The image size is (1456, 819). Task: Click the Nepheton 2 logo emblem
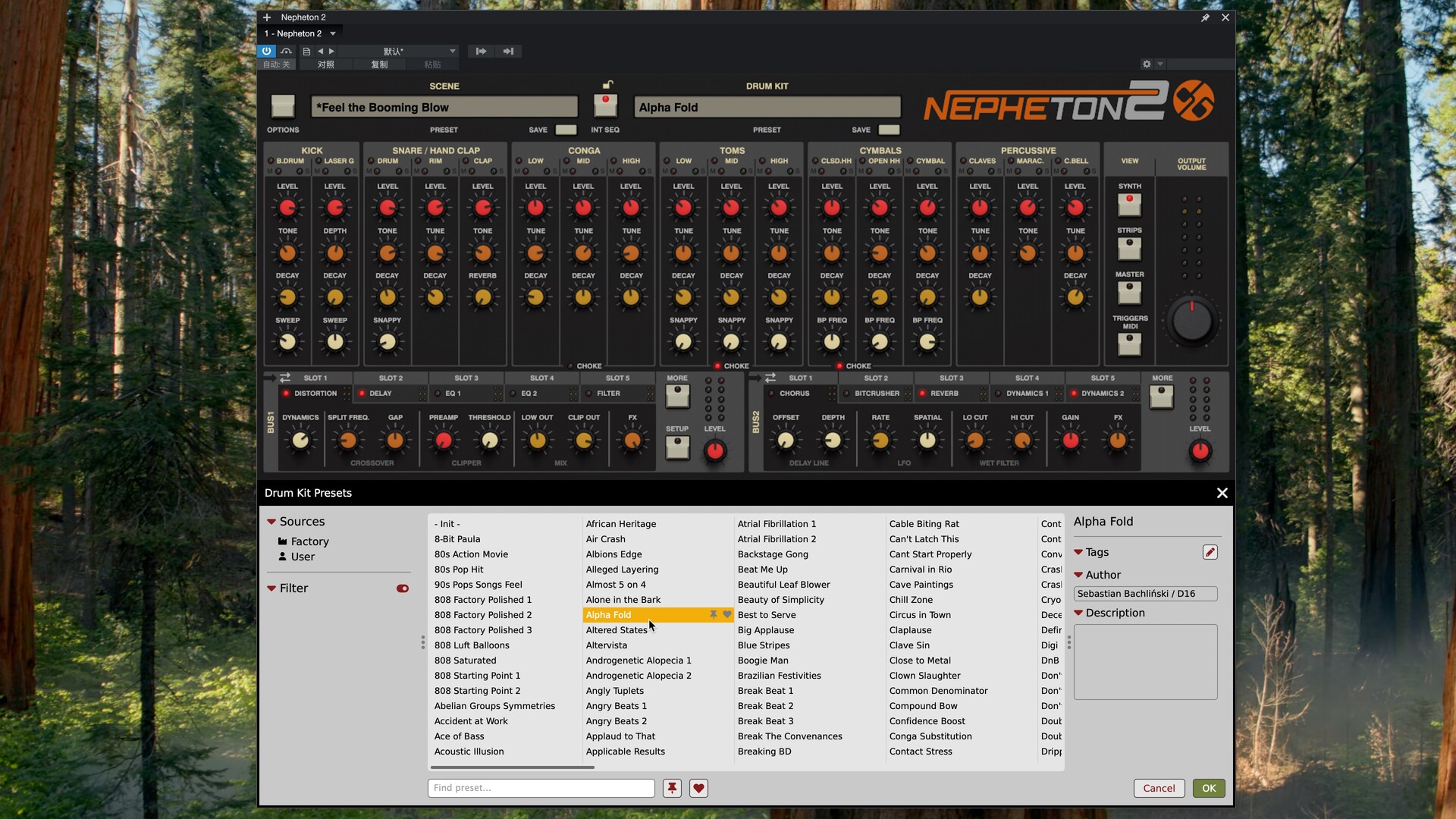1194,101
